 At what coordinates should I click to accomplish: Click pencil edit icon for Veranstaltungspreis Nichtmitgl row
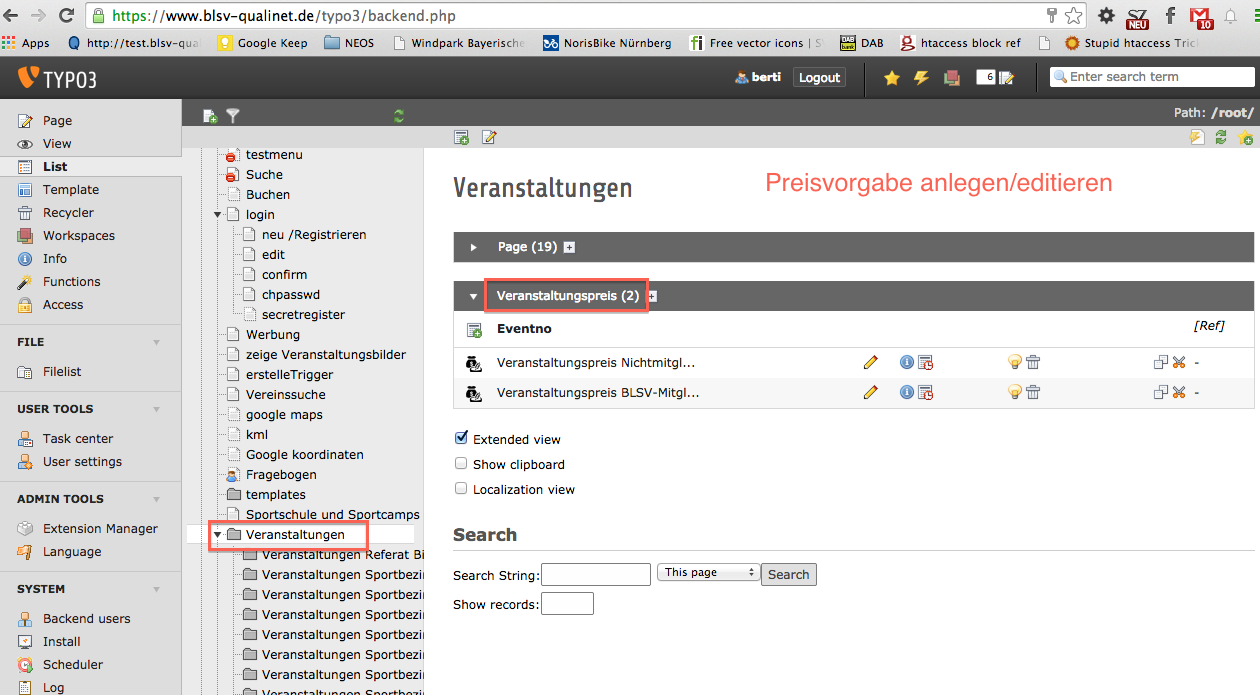tap(870, 363)
